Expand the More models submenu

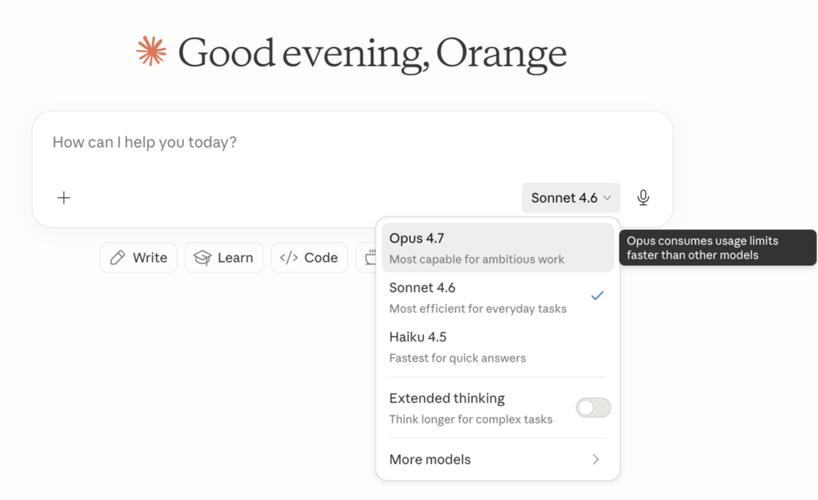pyautogui.click(x=498, y=459)
